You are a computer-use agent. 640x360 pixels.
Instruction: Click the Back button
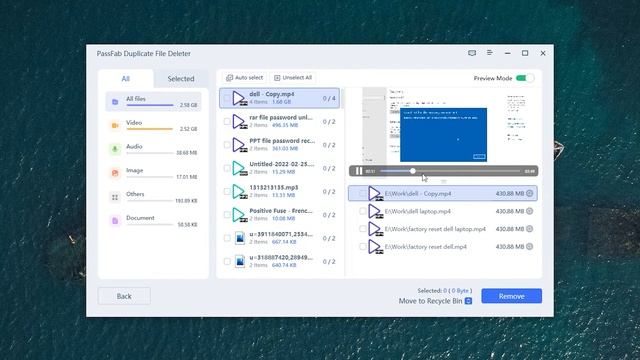click(124, 296)
